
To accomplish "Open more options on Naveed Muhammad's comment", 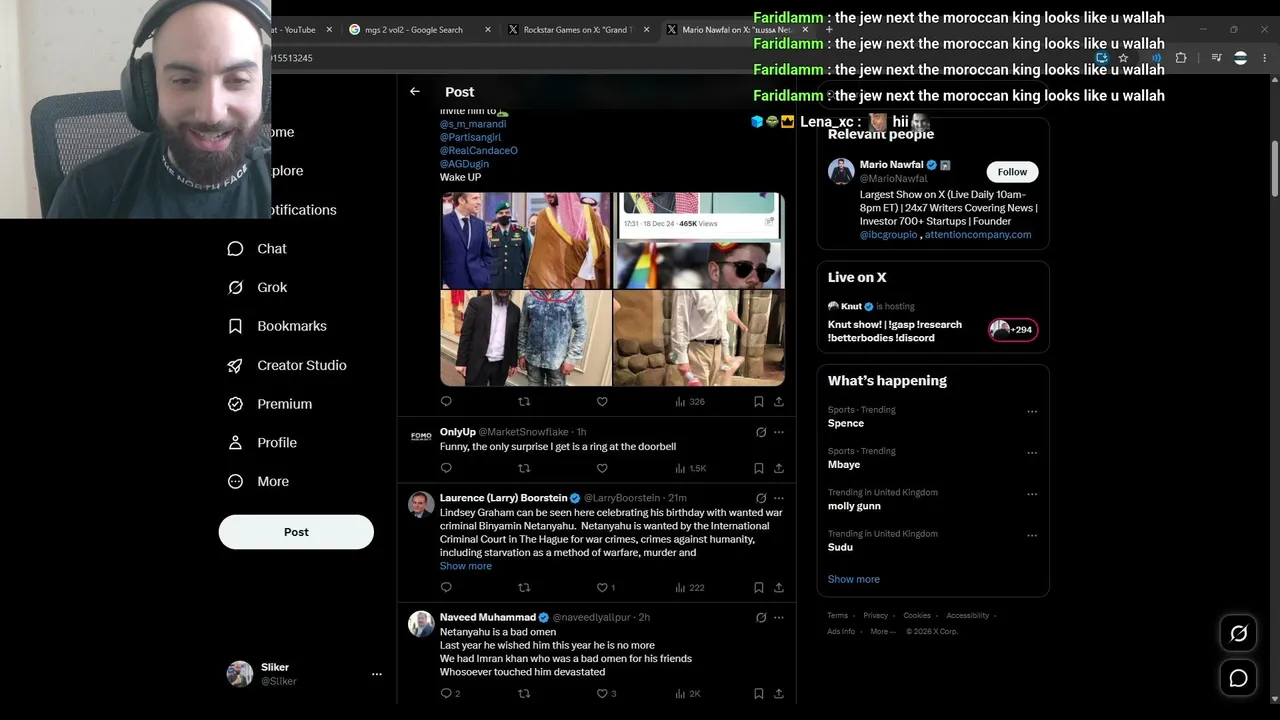I will [779, 618].
